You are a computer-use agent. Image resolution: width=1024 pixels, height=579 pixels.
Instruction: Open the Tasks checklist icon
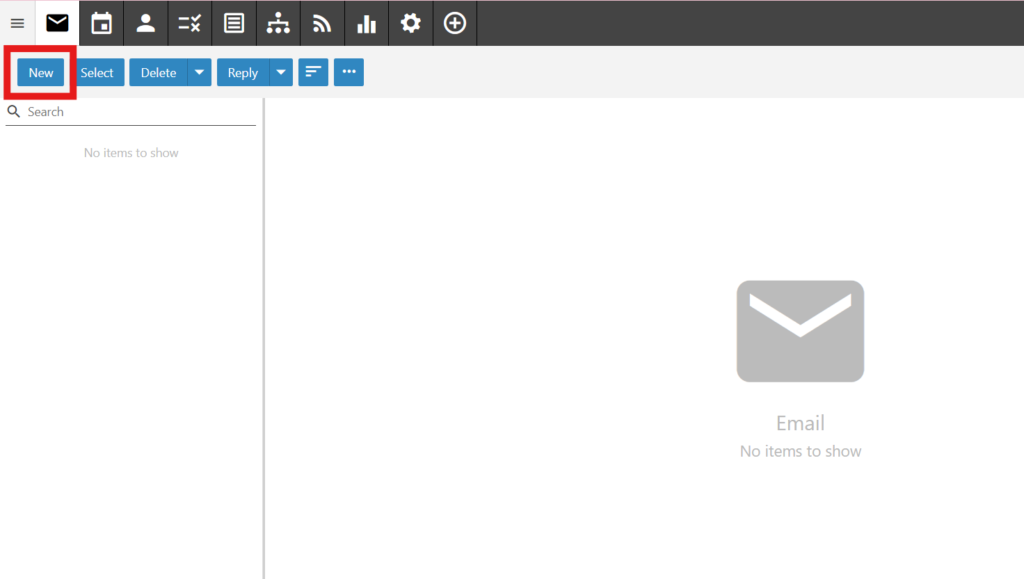coord(189,23)
